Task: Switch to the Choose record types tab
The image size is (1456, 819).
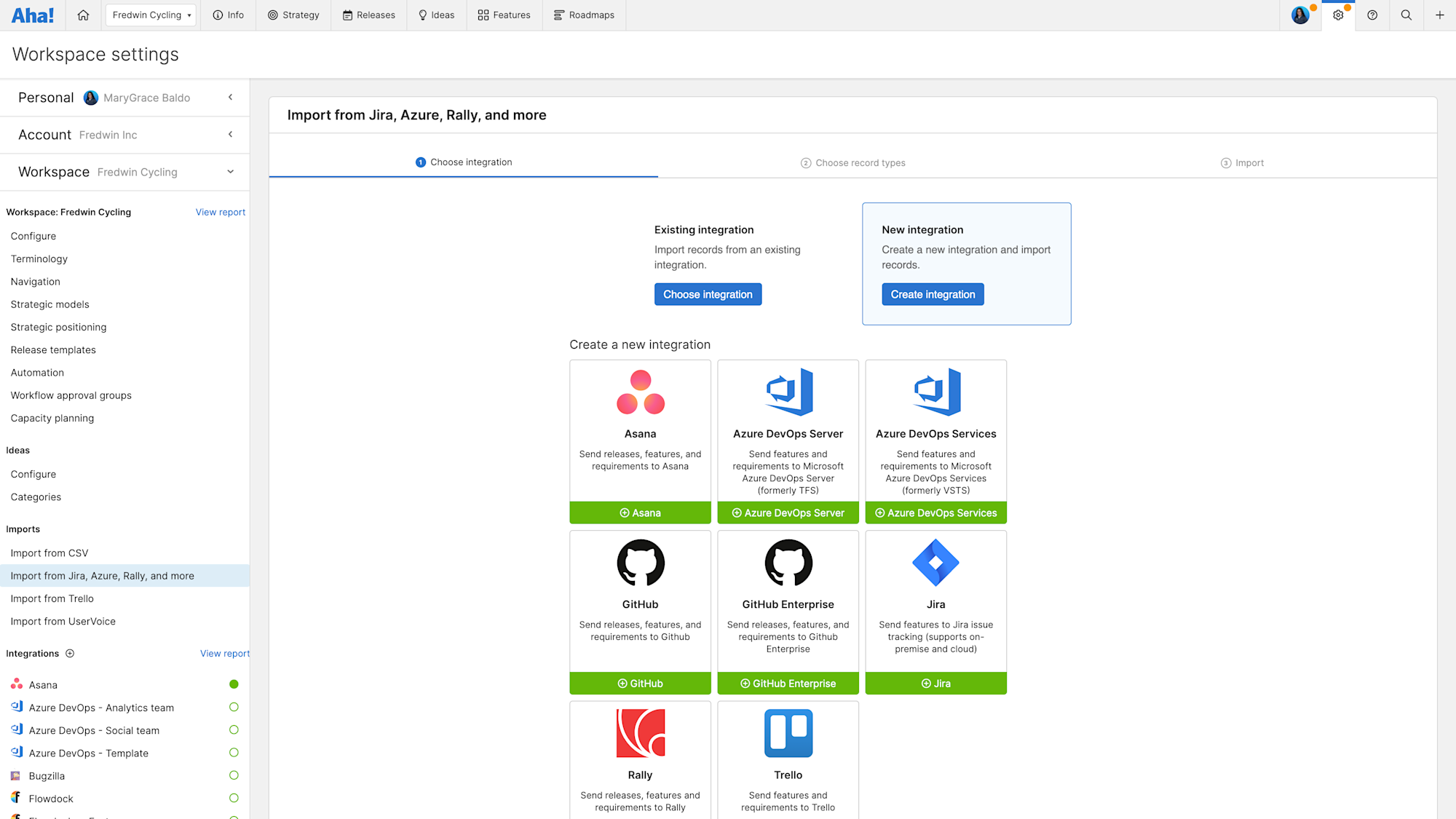Action: click(852, 162)
